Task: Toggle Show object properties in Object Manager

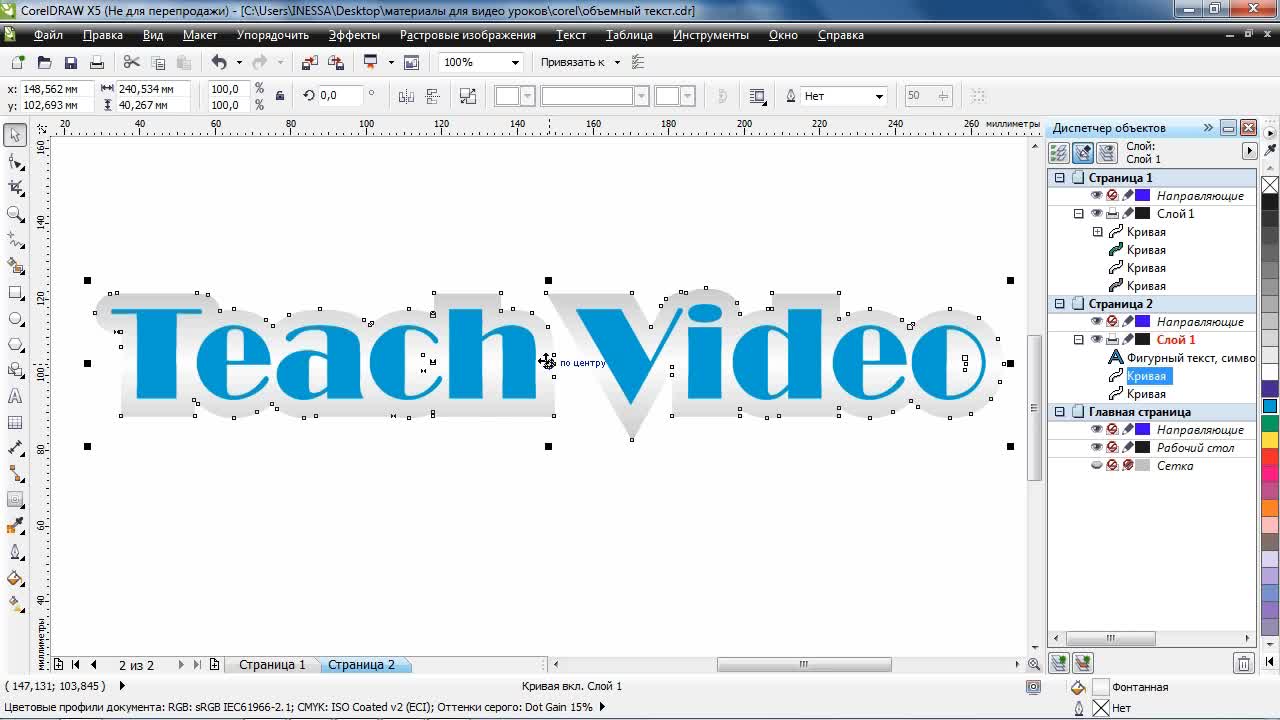Action: pos(1058,153)
